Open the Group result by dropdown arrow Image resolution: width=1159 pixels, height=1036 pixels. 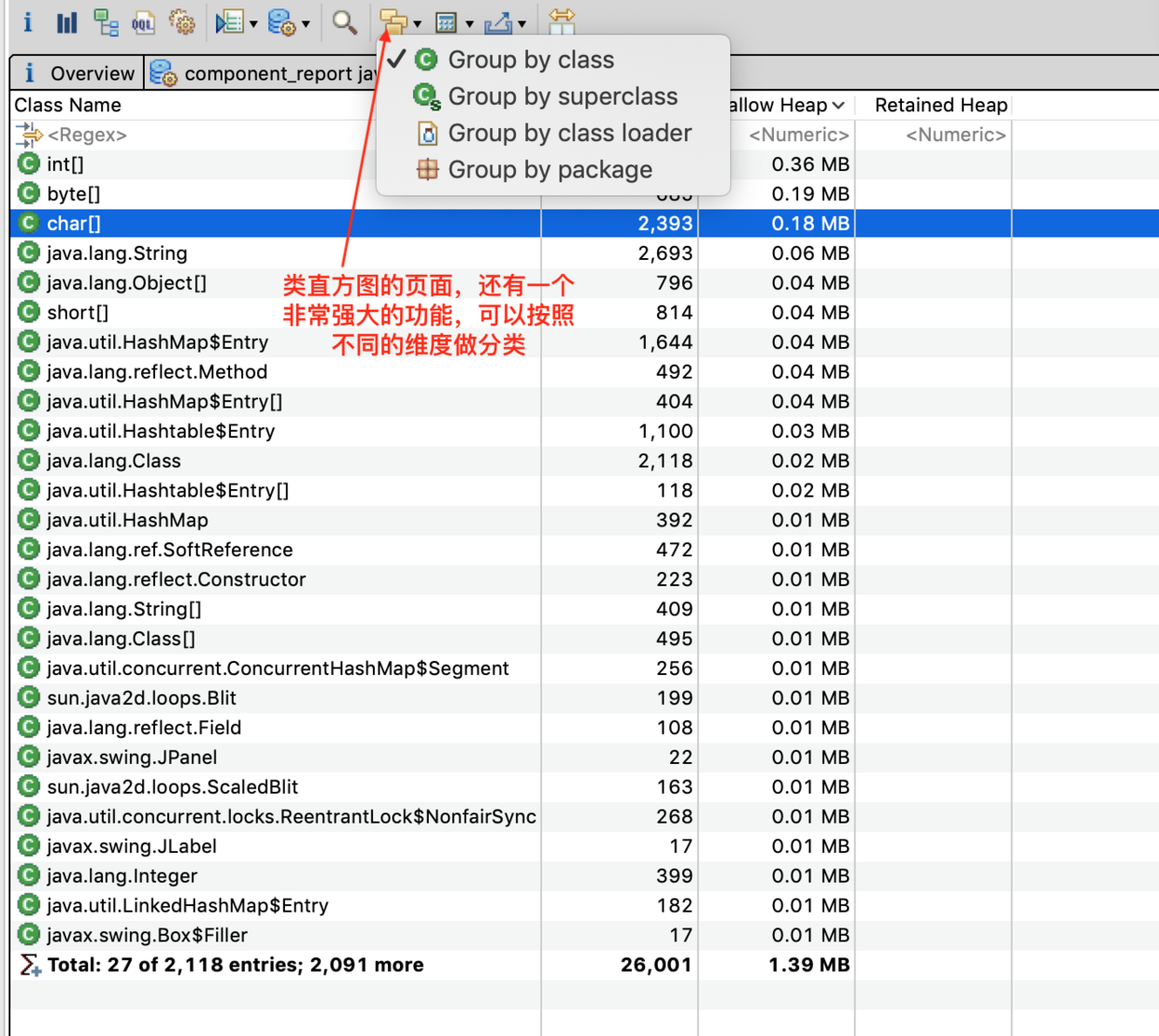[417, 24]
